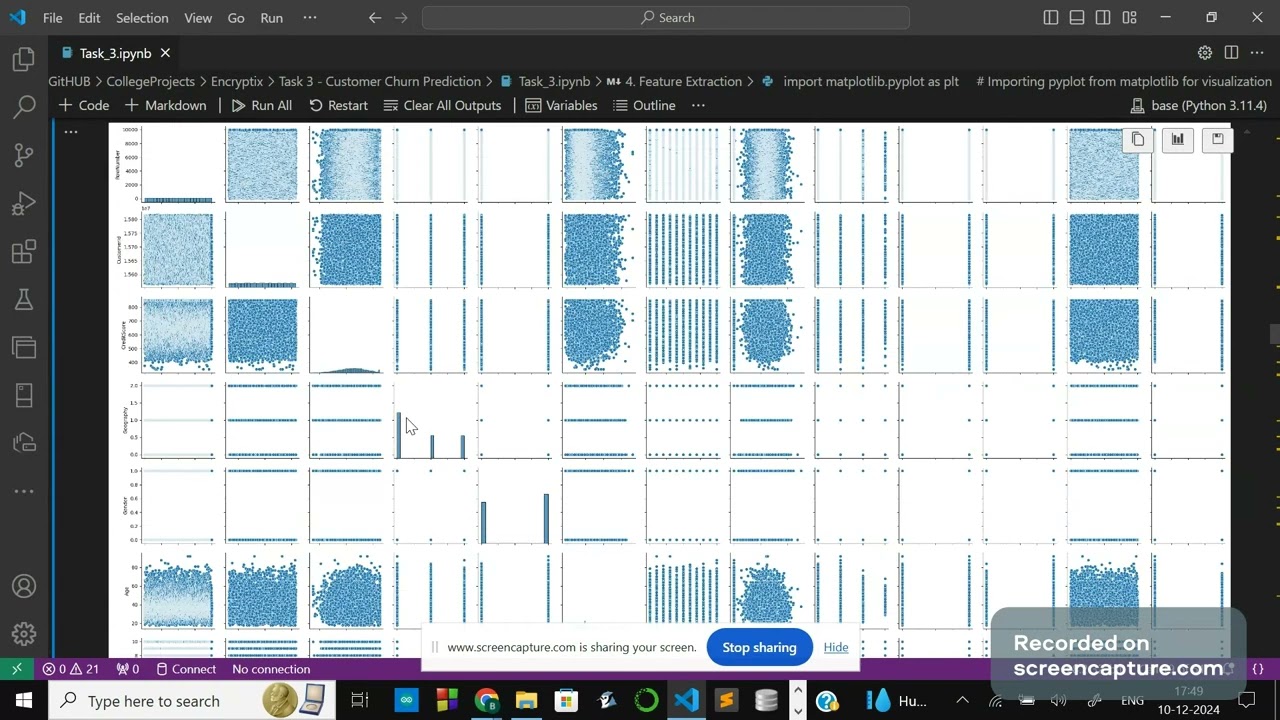Toggle the bottom panel layout icon
This screenshot has width=1280, height=720.
click(x=1077, y=18)
